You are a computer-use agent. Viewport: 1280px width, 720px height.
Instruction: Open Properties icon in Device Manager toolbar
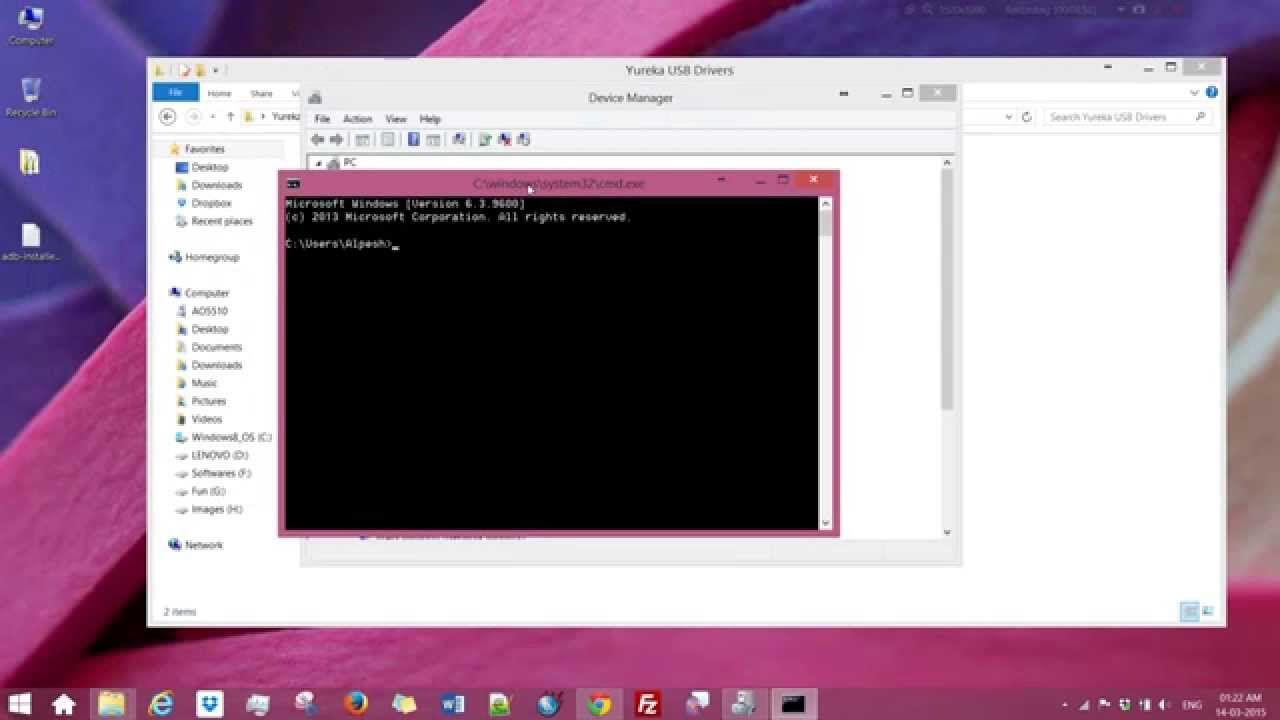click(388, 140)
